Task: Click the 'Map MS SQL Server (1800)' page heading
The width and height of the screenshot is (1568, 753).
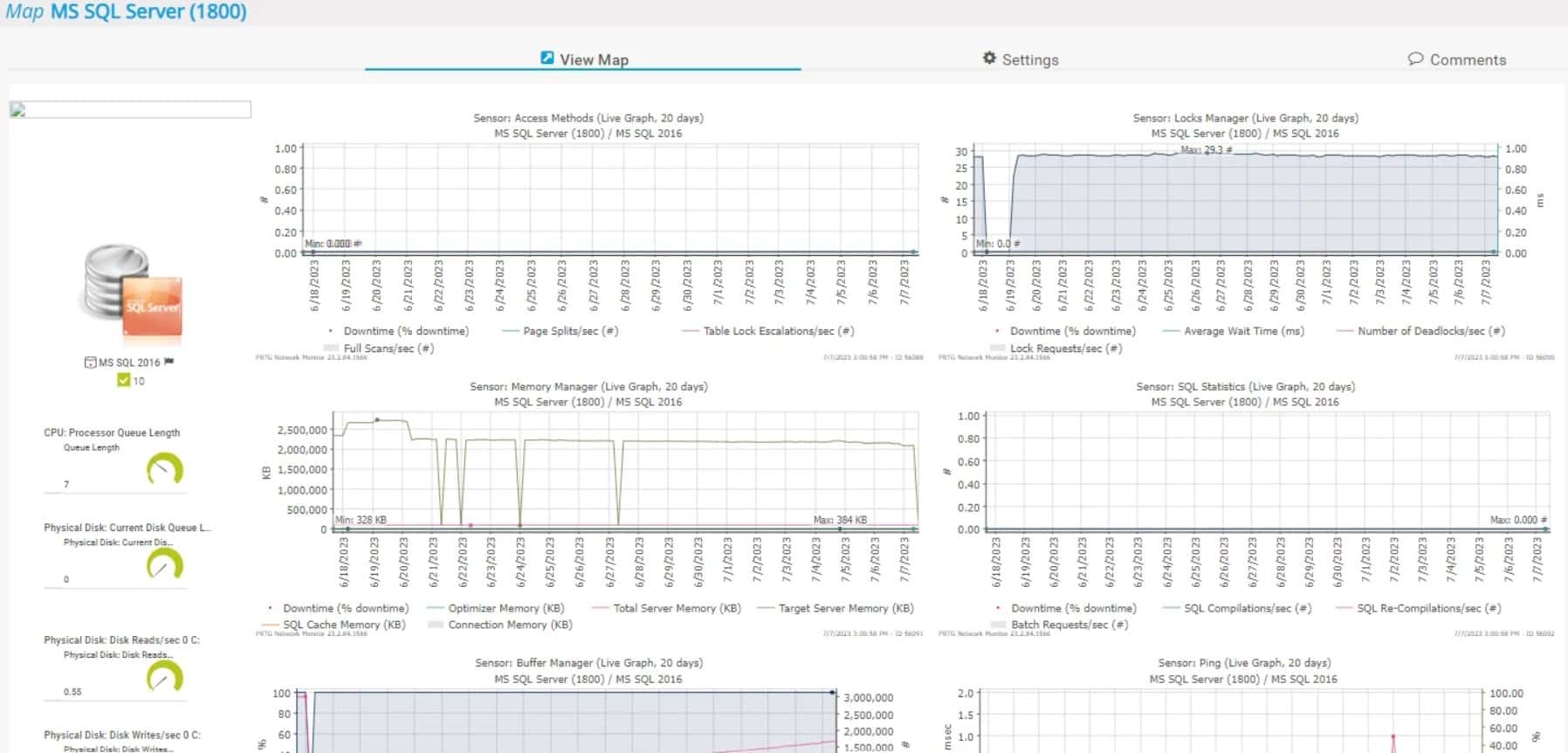Action: (127, 12)
